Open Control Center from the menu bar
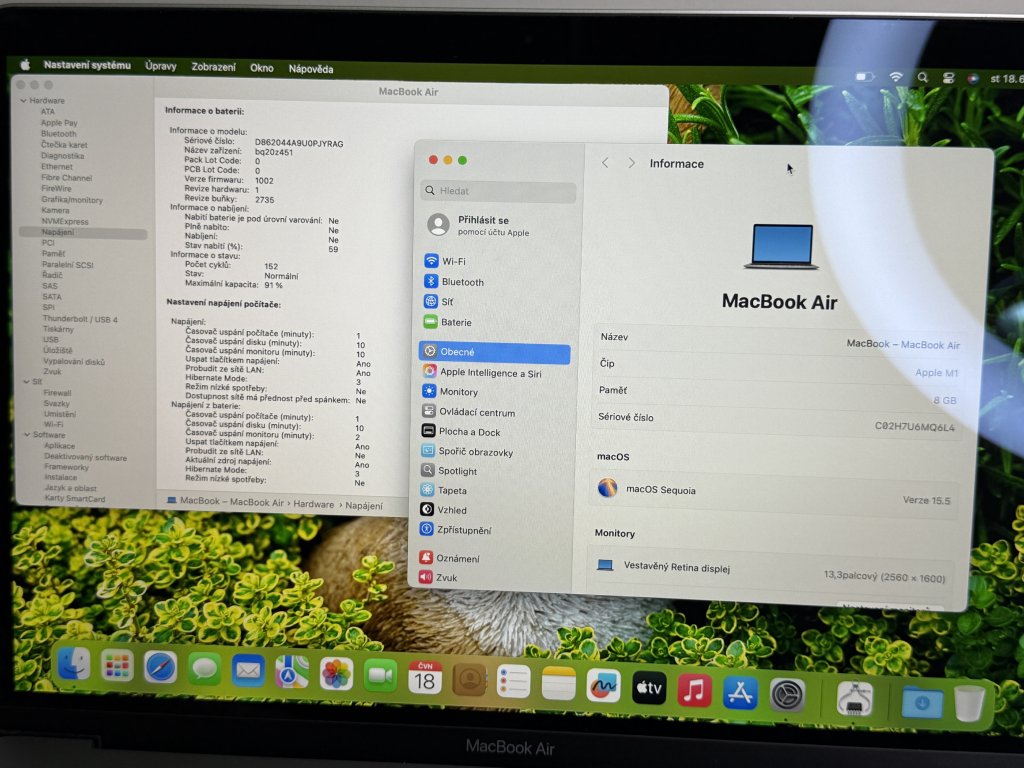 pyautogui.click(x=948, y=78)
